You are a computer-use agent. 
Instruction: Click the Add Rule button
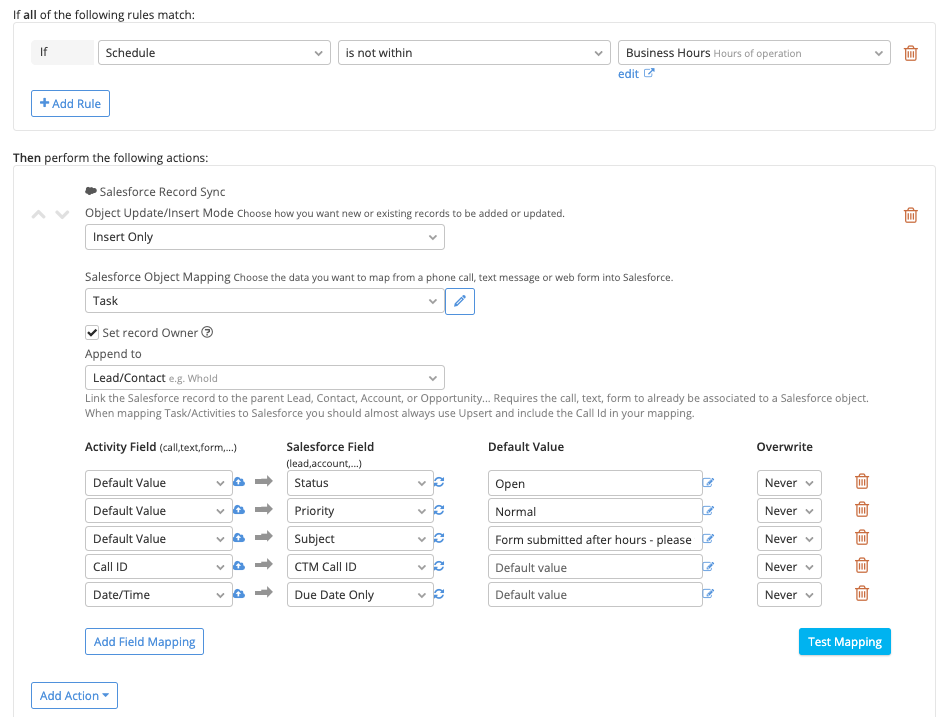[70, 103]
